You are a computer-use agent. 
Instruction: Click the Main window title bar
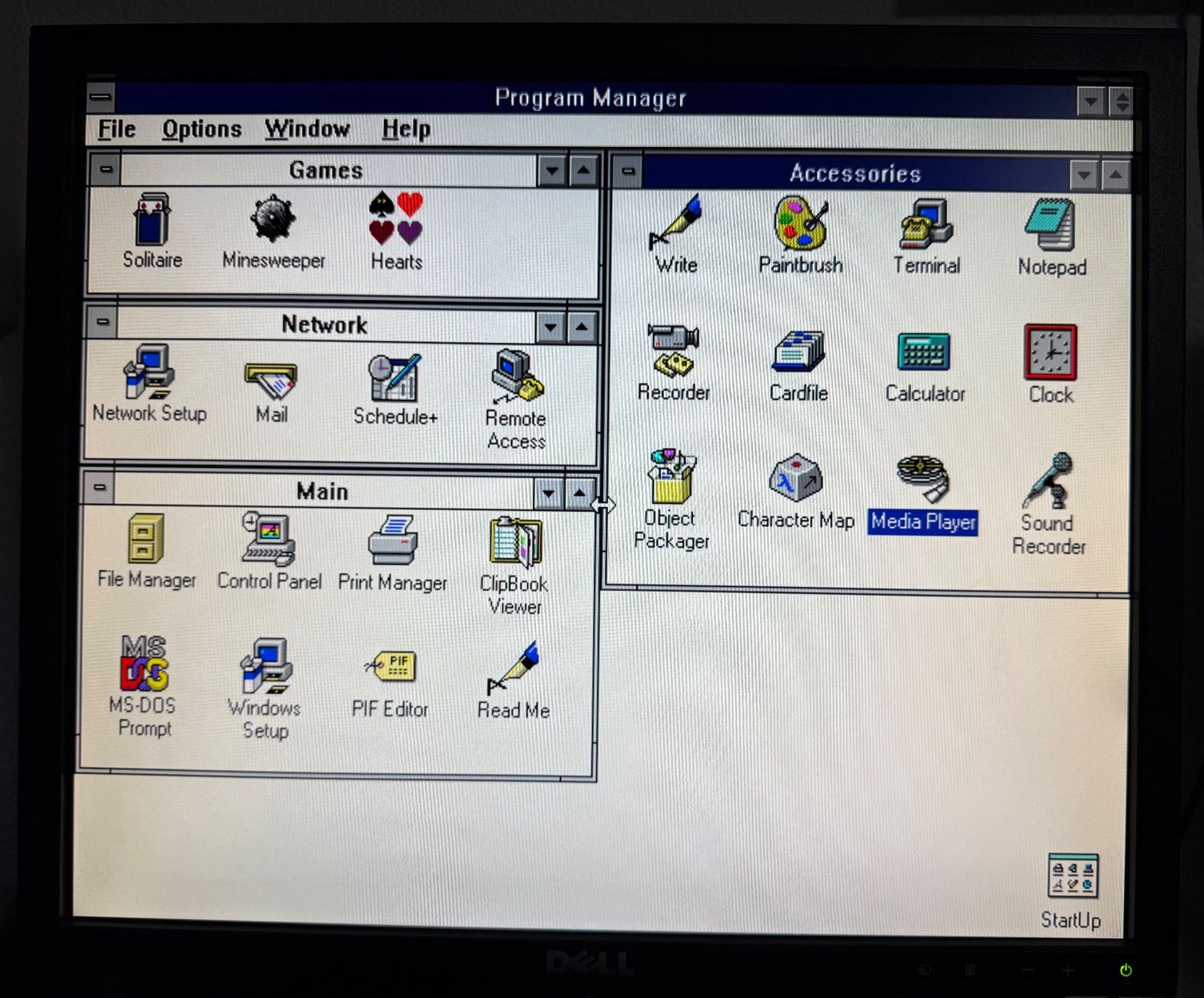[323, 492]
